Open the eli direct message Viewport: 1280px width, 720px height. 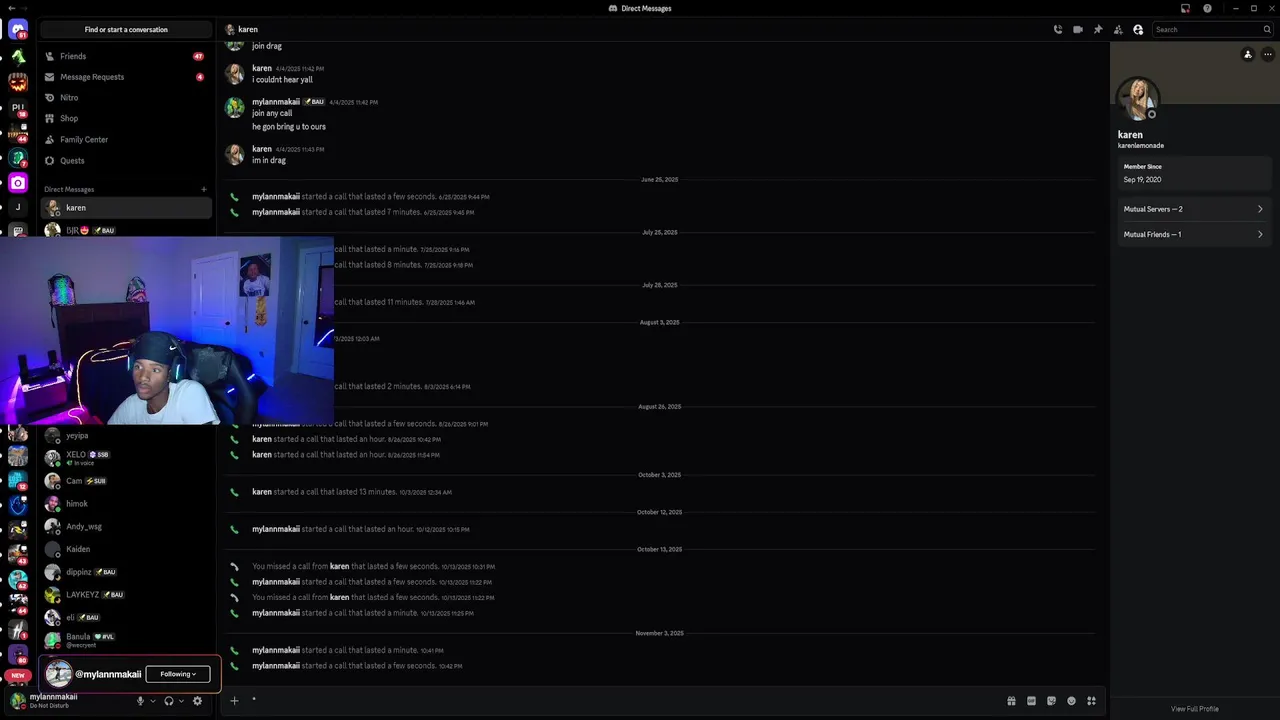click(x=126, y=617)
